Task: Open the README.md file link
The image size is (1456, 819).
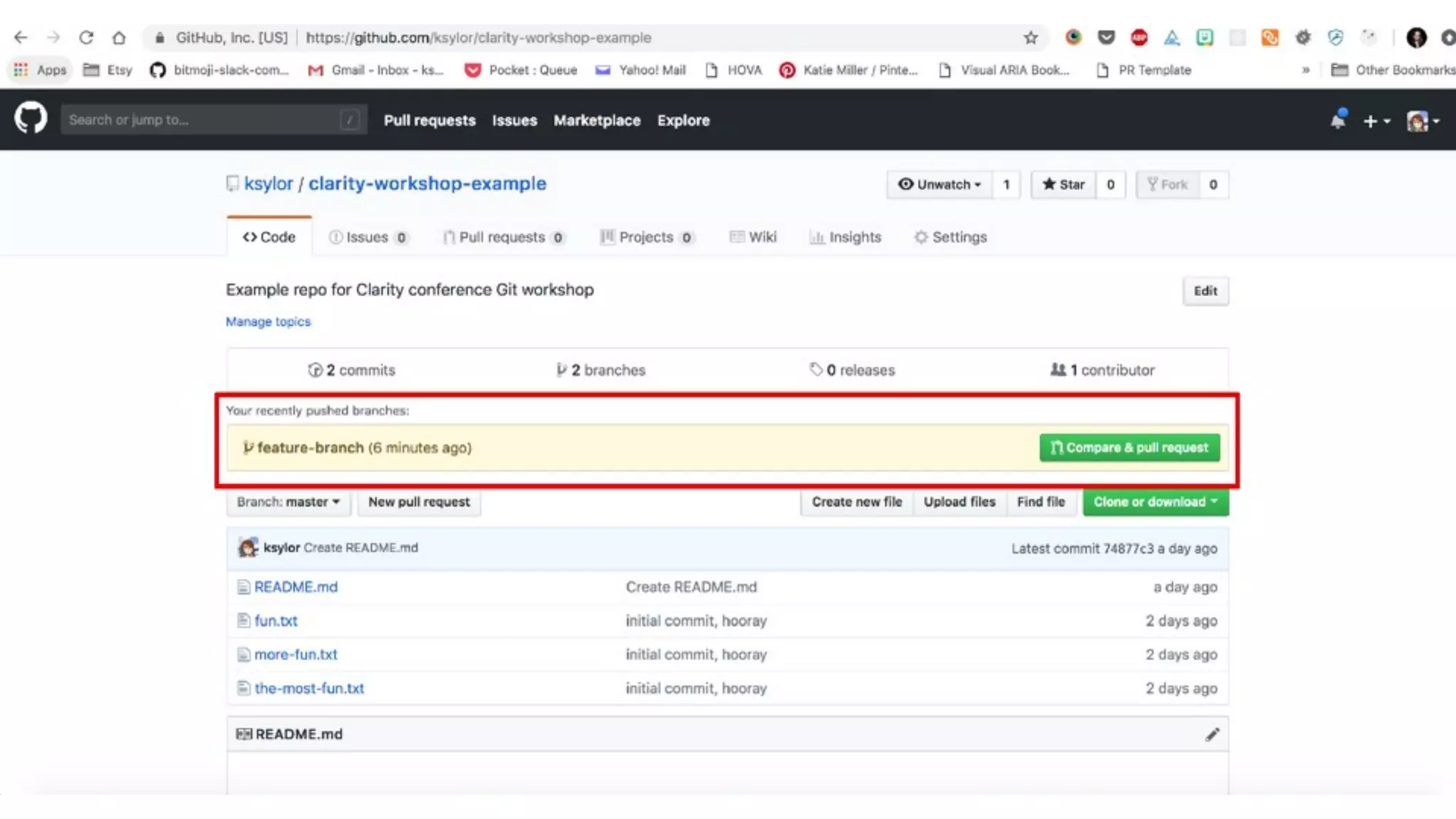Action: point(296,587)
